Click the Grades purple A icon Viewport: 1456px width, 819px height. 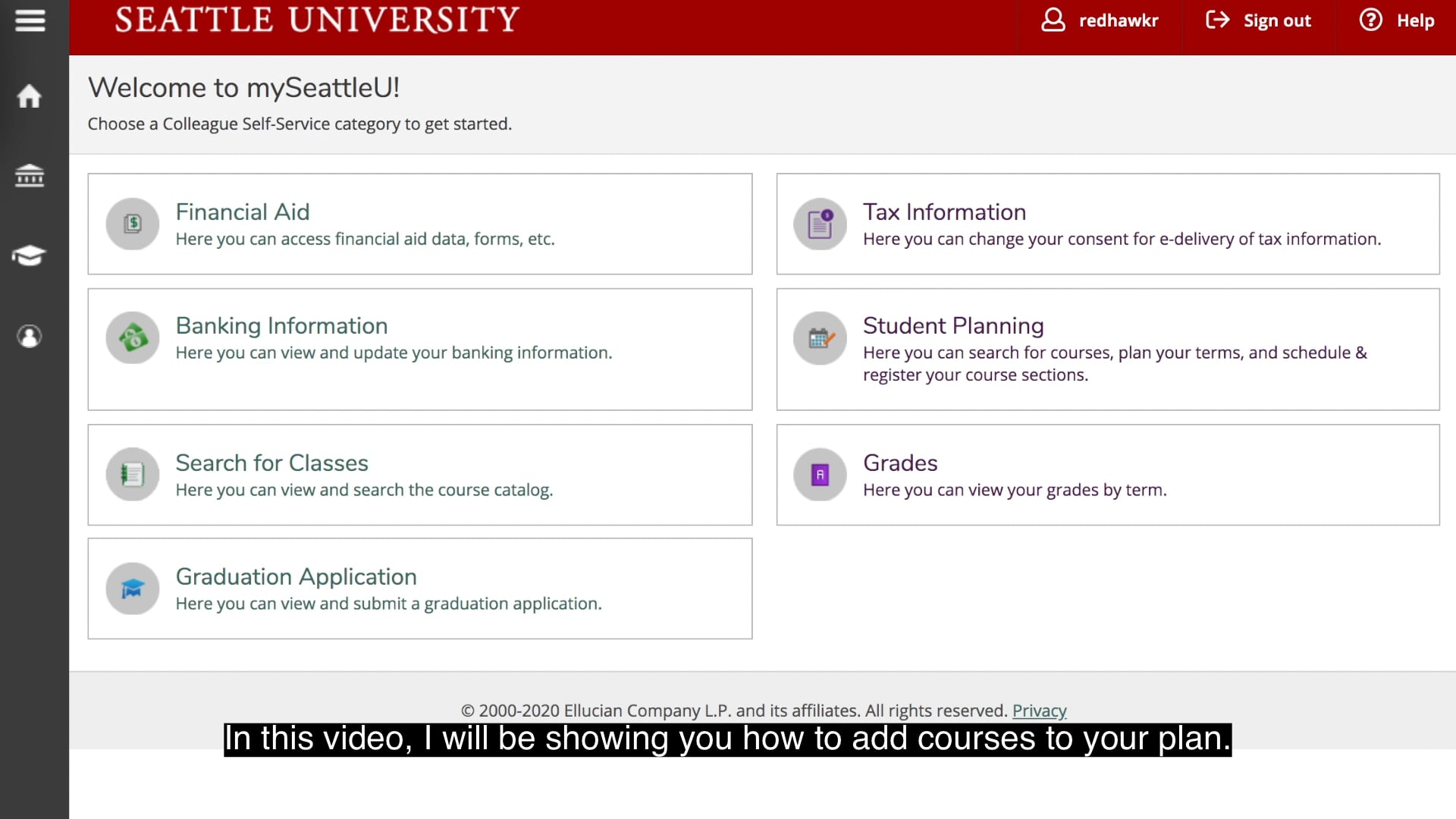(820, 475)
